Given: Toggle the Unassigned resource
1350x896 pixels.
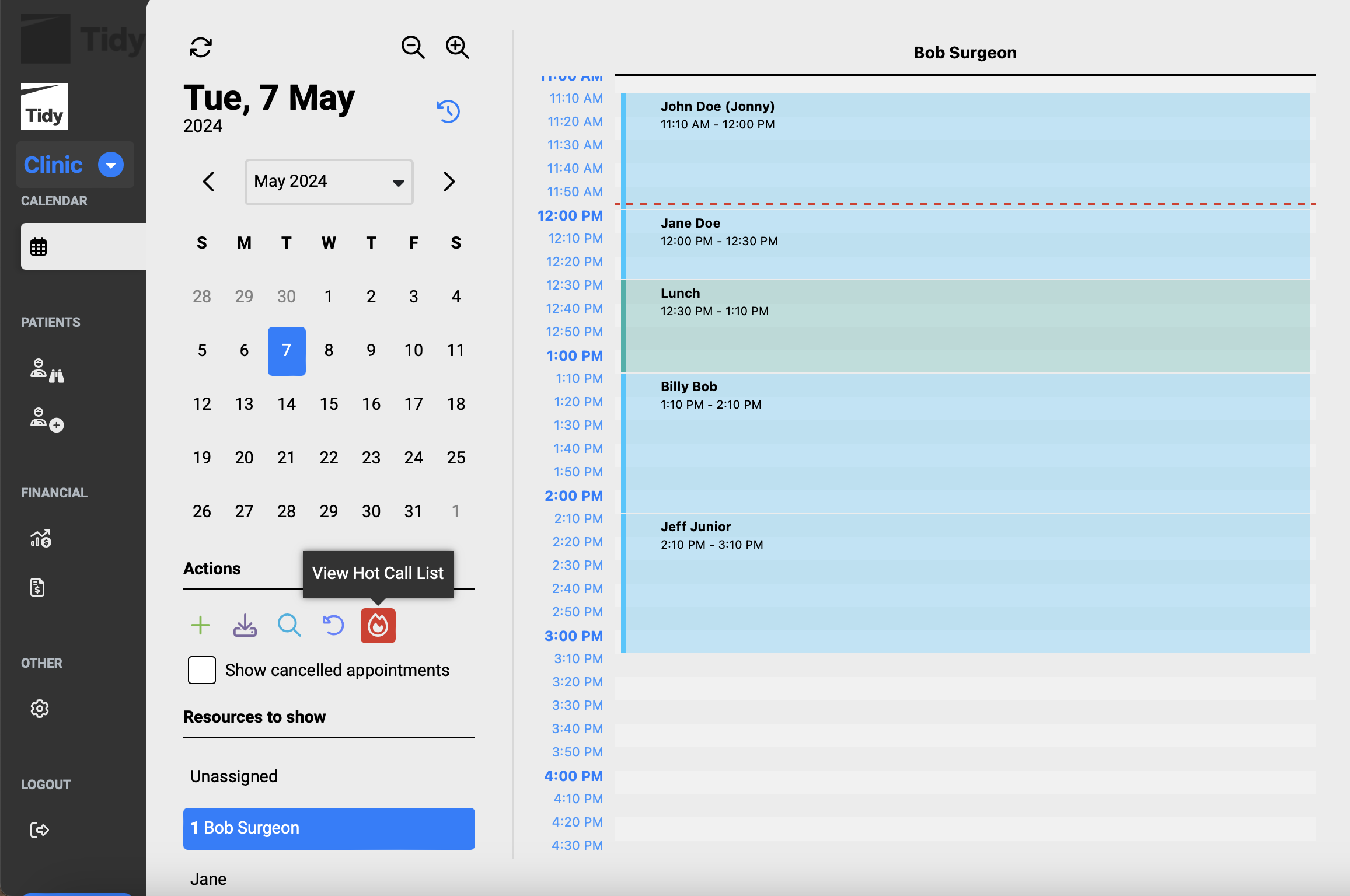Looking at the screenshot, I should pos(234,776).
